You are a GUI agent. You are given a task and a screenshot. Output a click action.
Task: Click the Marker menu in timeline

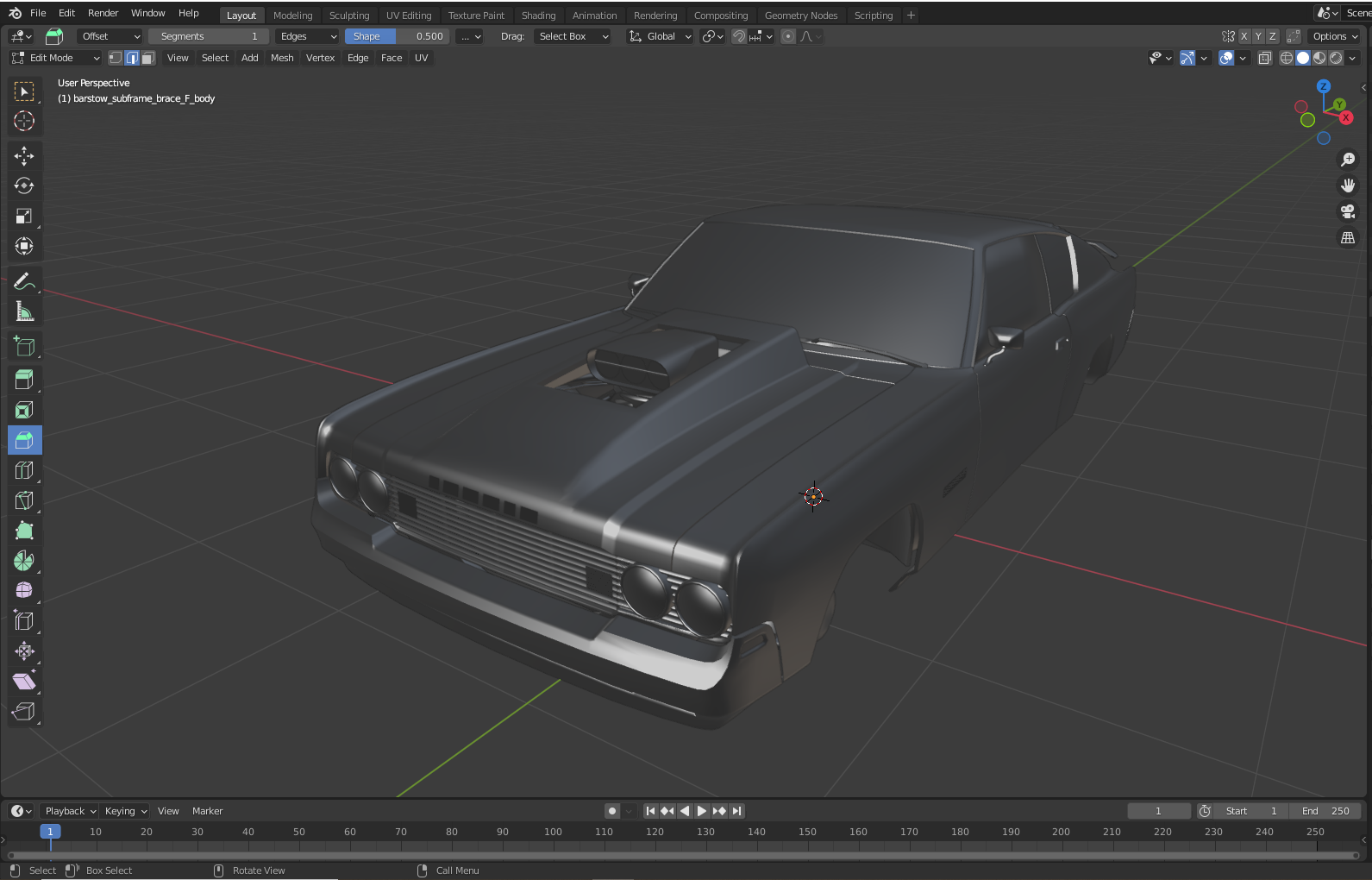click(207, 811)
